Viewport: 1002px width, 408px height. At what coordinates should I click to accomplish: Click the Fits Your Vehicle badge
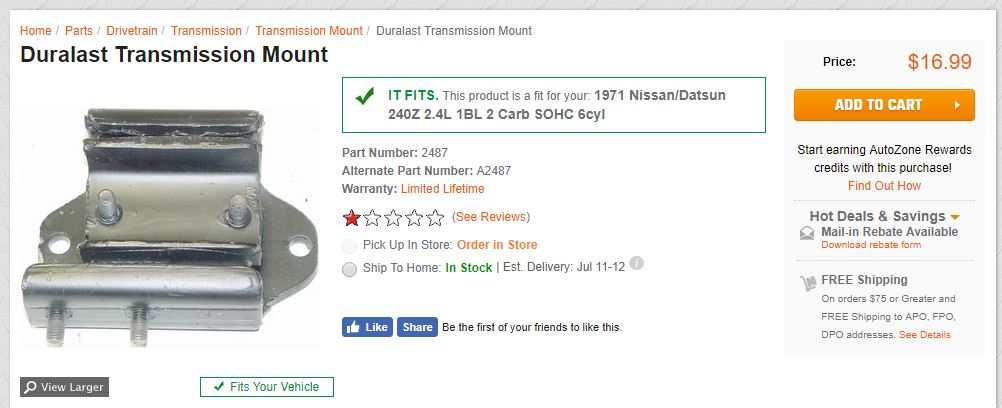click(x=266, y=387)
